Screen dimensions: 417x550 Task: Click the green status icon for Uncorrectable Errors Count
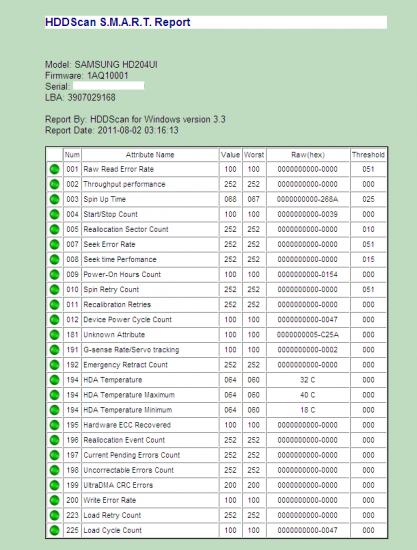tap(54, 471)
